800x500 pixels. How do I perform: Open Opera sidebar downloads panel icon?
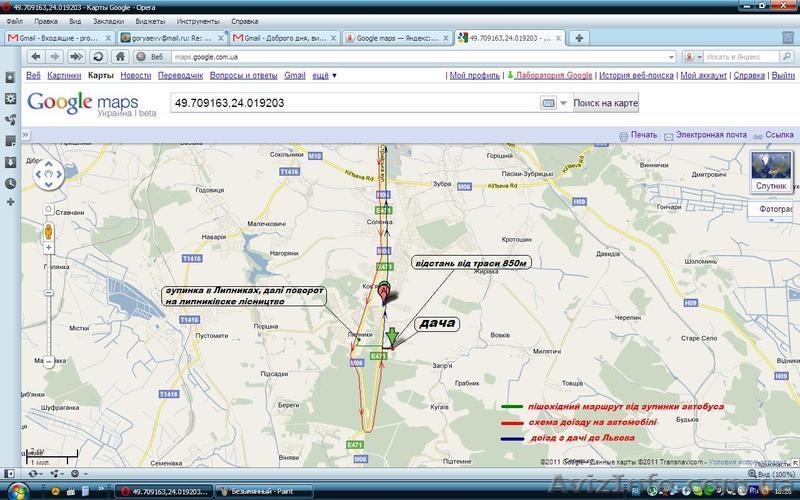pyautogui.click(x=9, y=162)
